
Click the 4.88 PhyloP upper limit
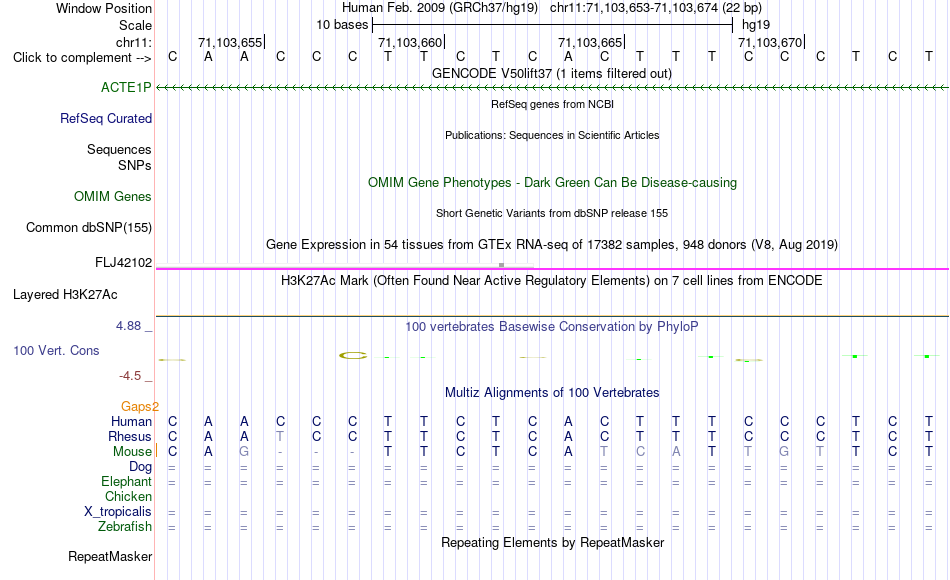128,326
